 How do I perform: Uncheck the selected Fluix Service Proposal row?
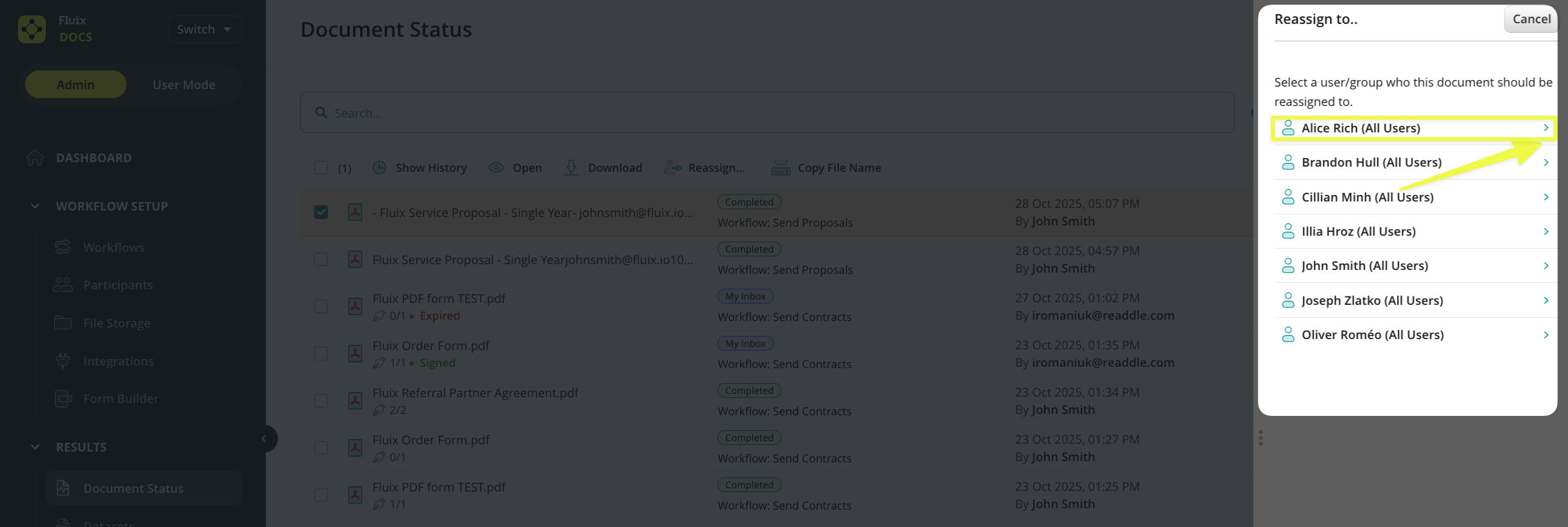(321, 212)
